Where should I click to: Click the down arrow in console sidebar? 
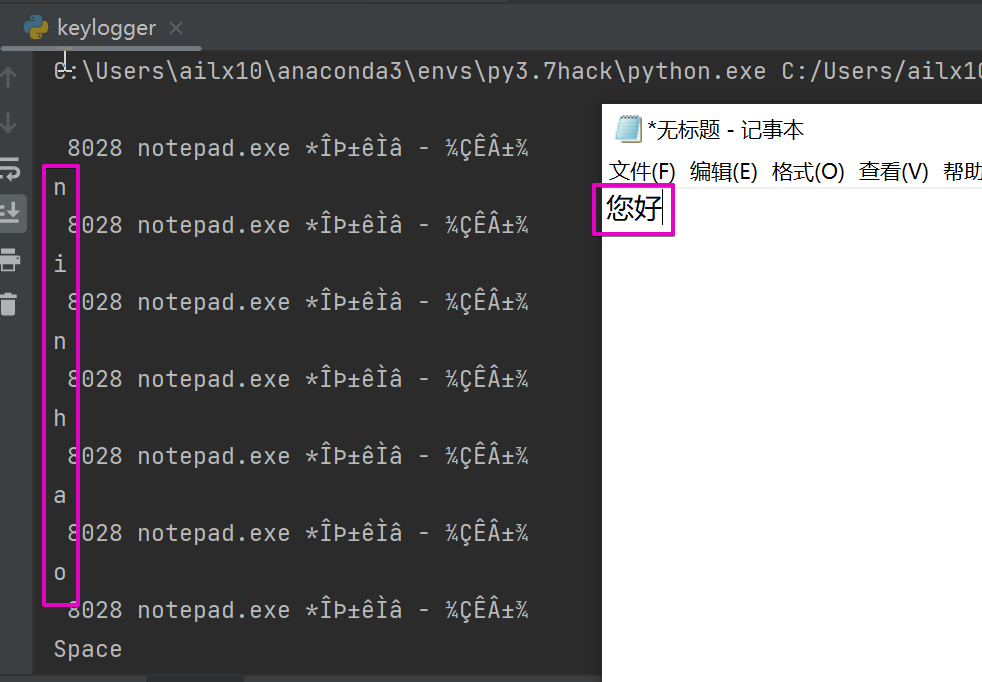coord(8,123)
